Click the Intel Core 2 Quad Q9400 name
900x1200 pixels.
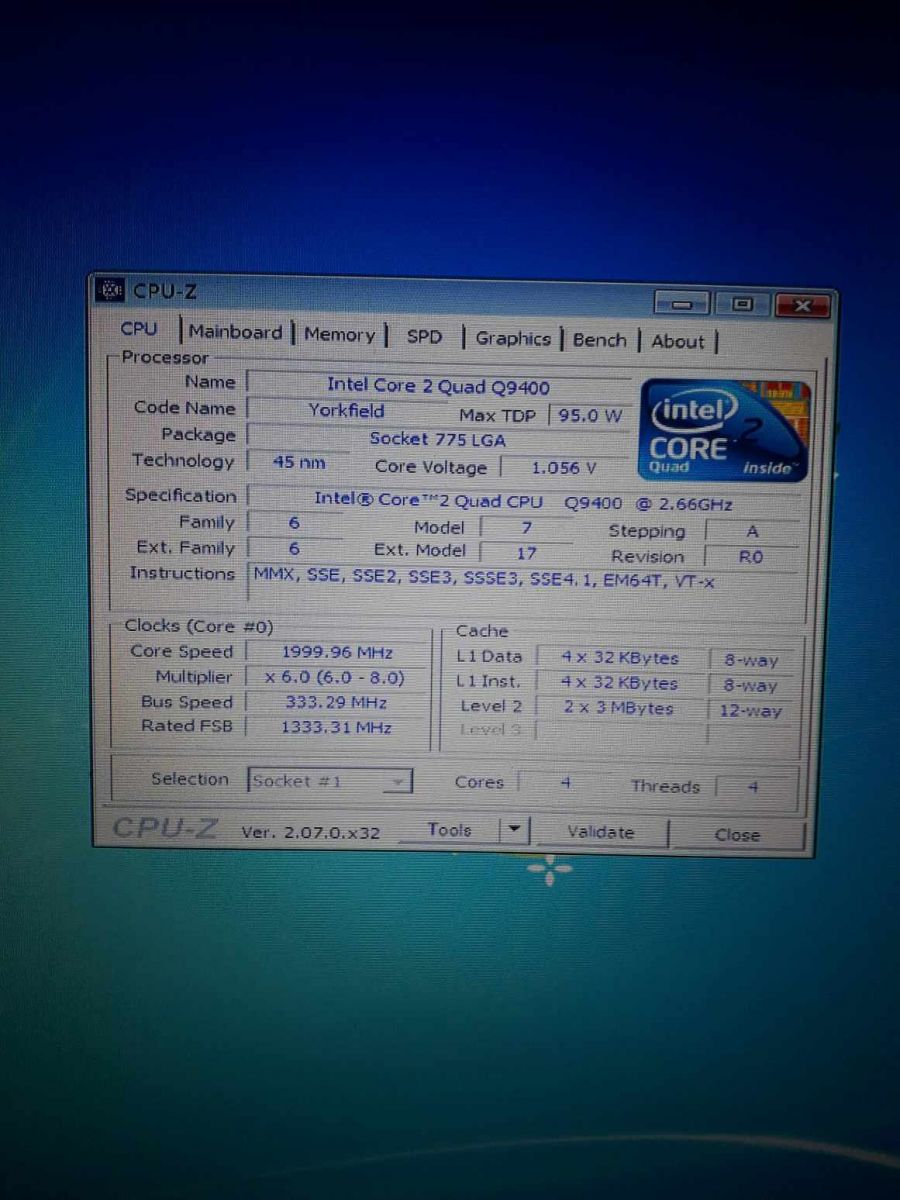438,386
